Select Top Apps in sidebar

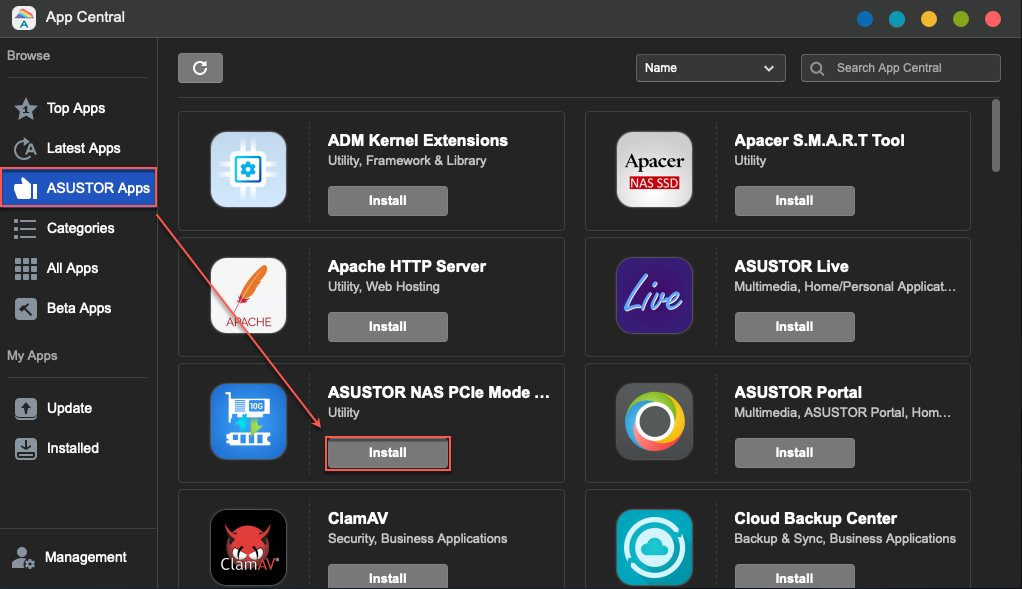78,109
